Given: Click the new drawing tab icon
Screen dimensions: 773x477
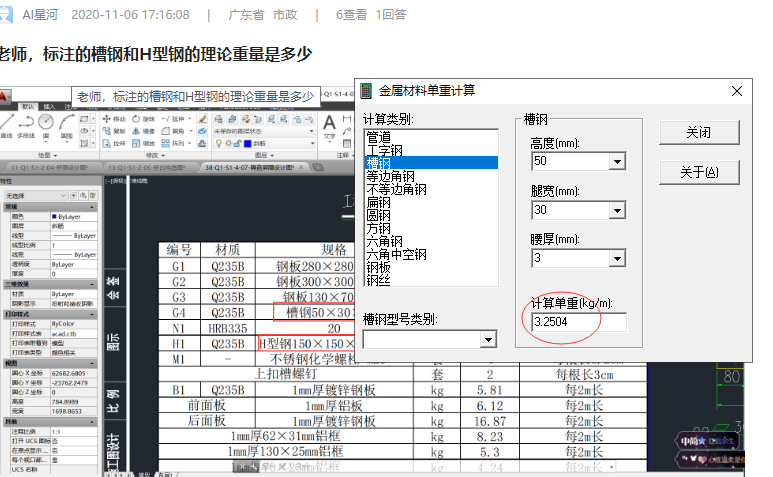Looking at the screenshot, I should 318,168.
